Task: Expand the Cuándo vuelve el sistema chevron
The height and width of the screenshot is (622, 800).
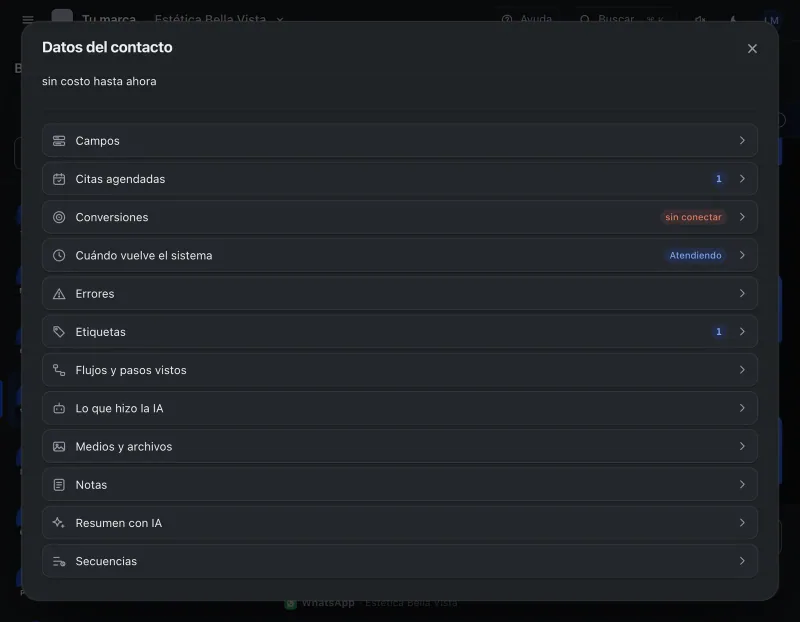Action: coord(742,255)
